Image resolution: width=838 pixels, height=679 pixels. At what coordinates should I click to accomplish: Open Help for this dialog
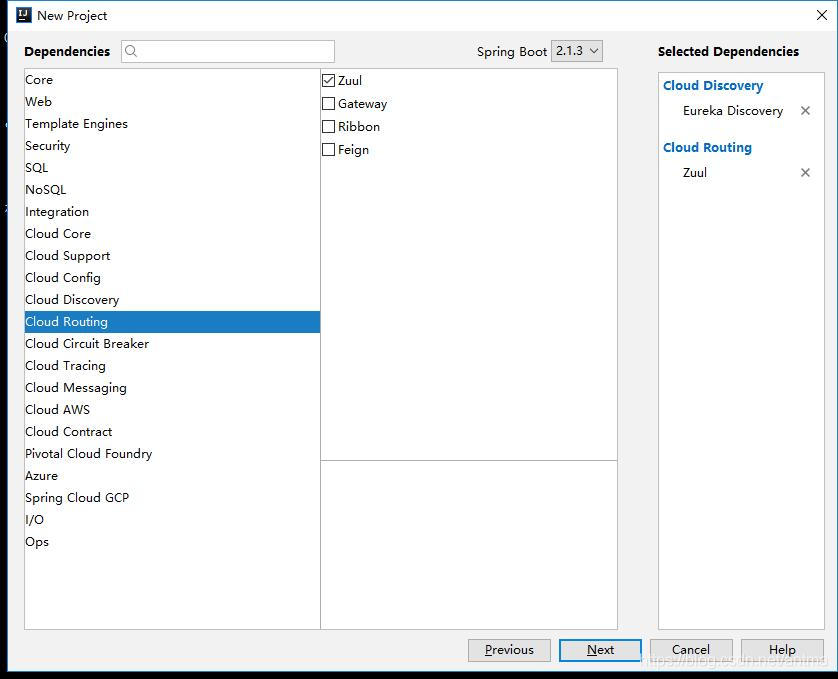(x=782, y=650)
